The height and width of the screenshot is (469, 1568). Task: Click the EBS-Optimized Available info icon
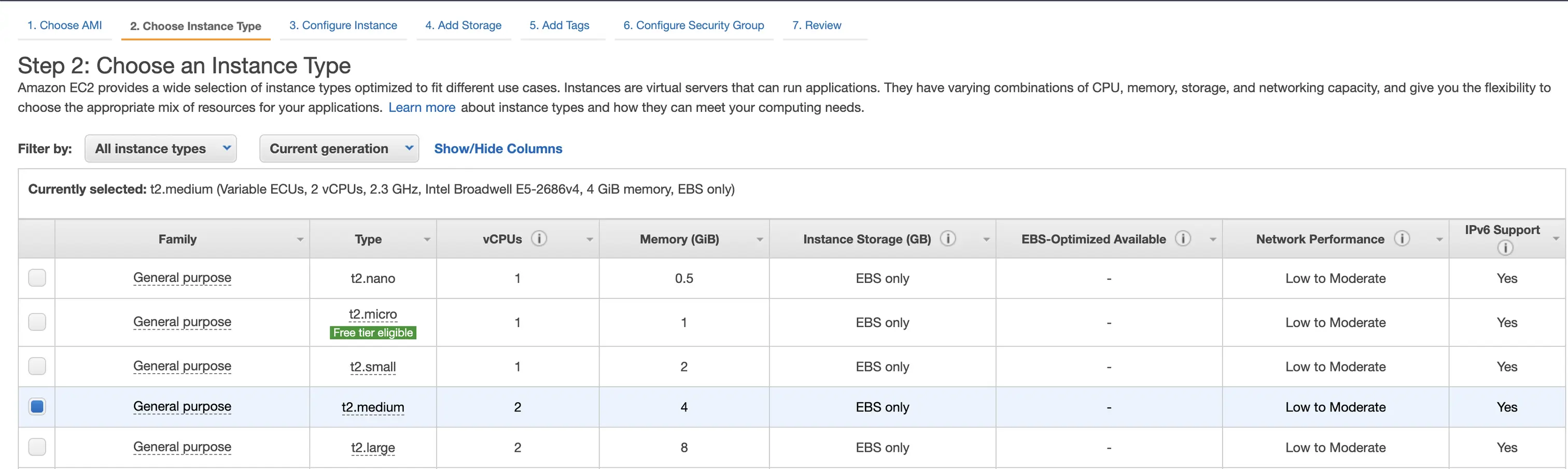pos(1183,238)
